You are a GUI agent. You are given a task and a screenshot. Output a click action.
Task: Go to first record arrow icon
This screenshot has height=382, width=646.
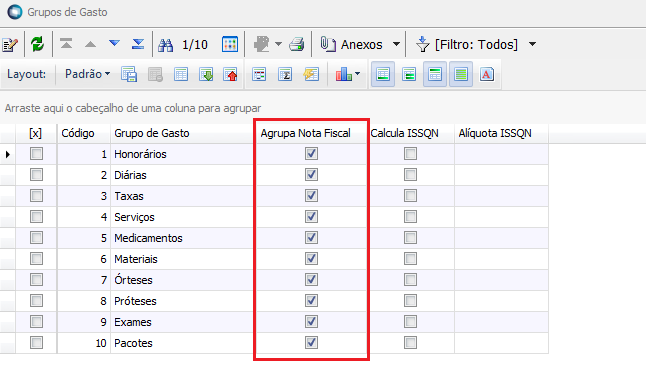[x=66, y=44]
